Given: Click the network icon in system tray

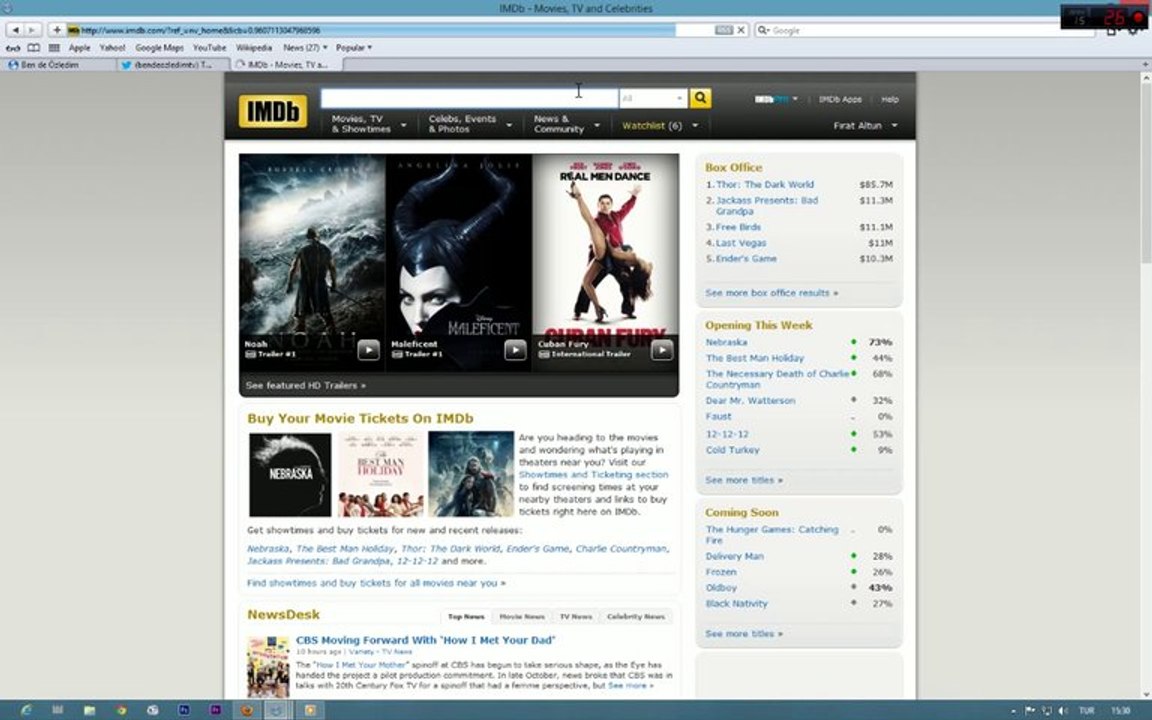Looking at the screenshot, I should point(1045,710).
